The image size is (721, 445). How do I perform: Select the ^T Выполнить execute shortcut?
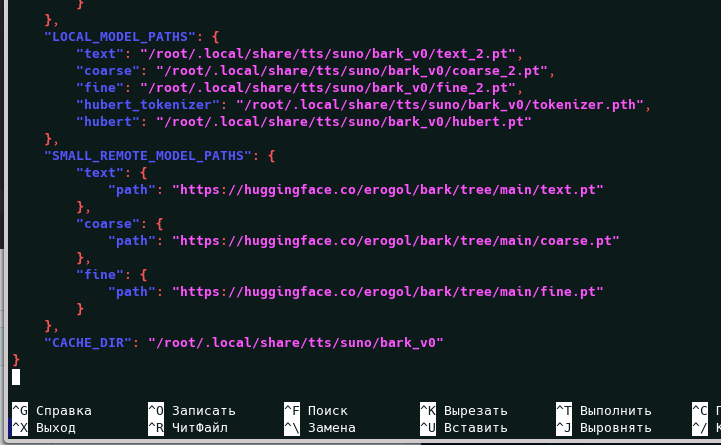pos(603,411)
